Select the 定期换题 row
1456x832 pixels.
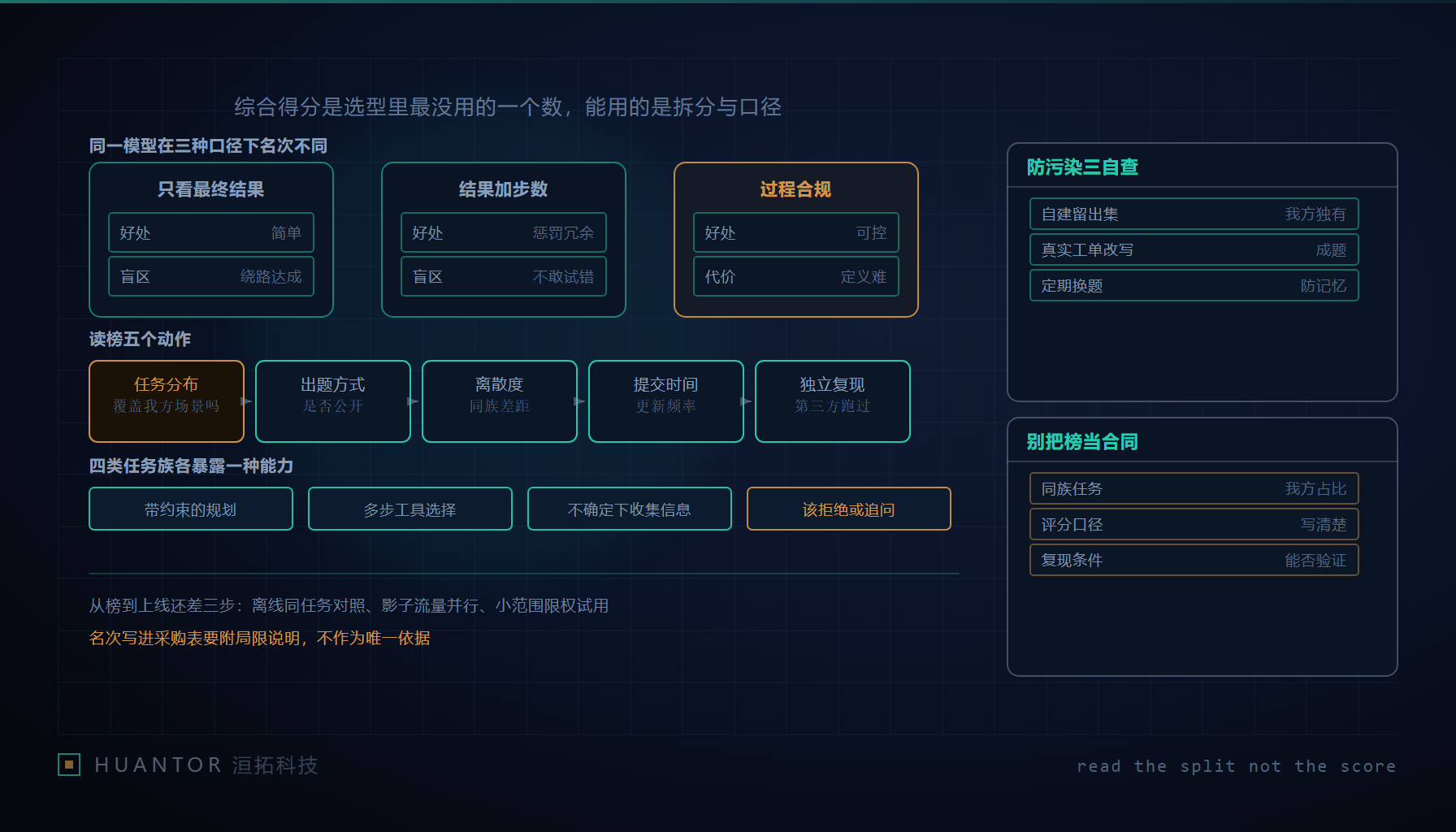pyautogui.click(x=1194, y=285)
